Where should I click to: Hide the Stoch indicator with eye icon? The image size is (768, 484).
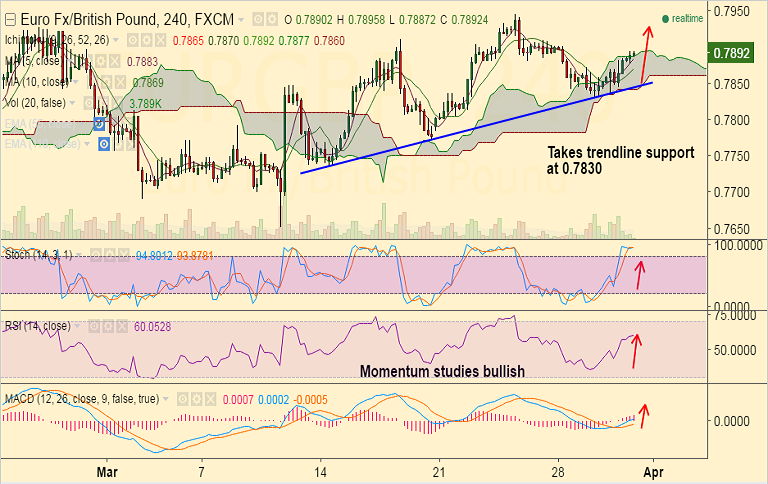96,255
